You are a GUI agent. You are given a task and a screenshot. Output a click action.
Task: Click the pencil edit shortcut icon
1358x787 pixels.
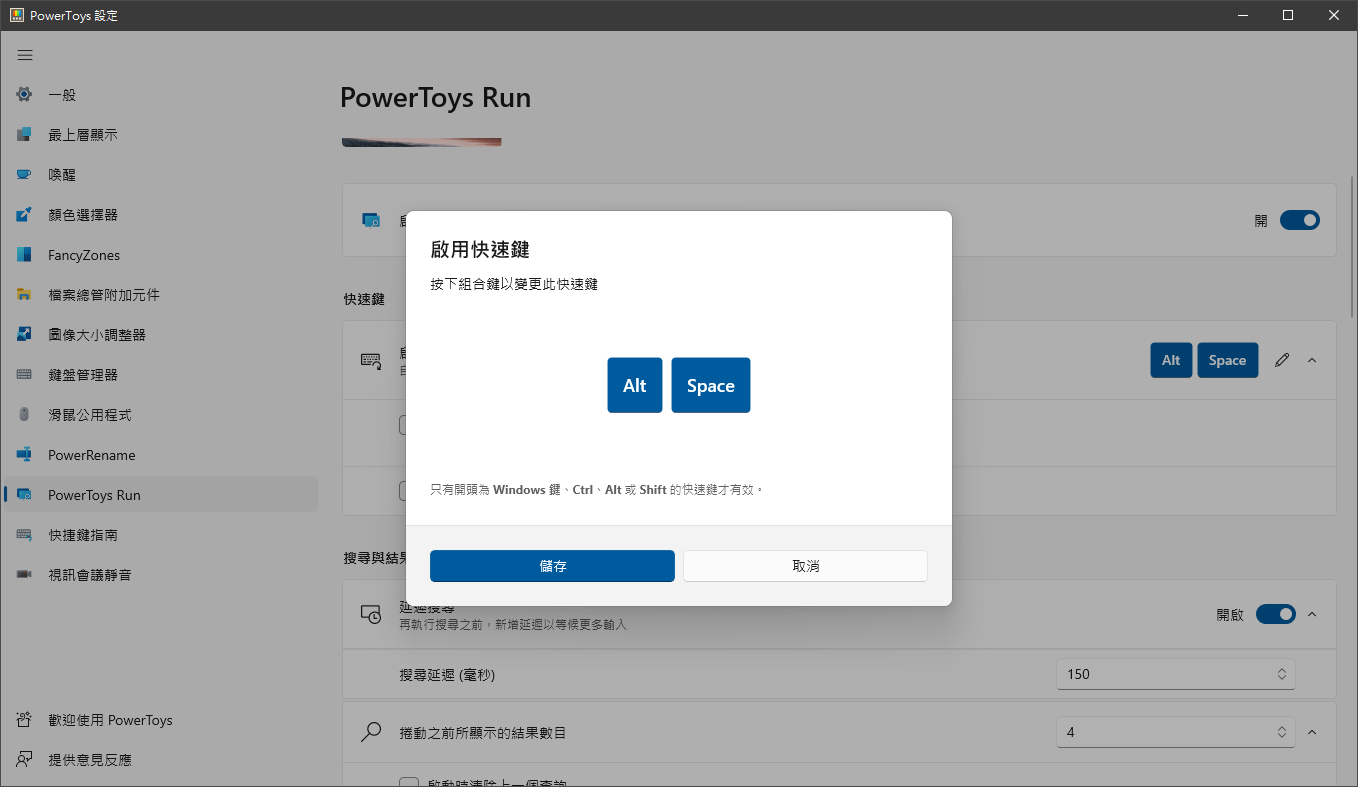click(x=1282, y=360)
